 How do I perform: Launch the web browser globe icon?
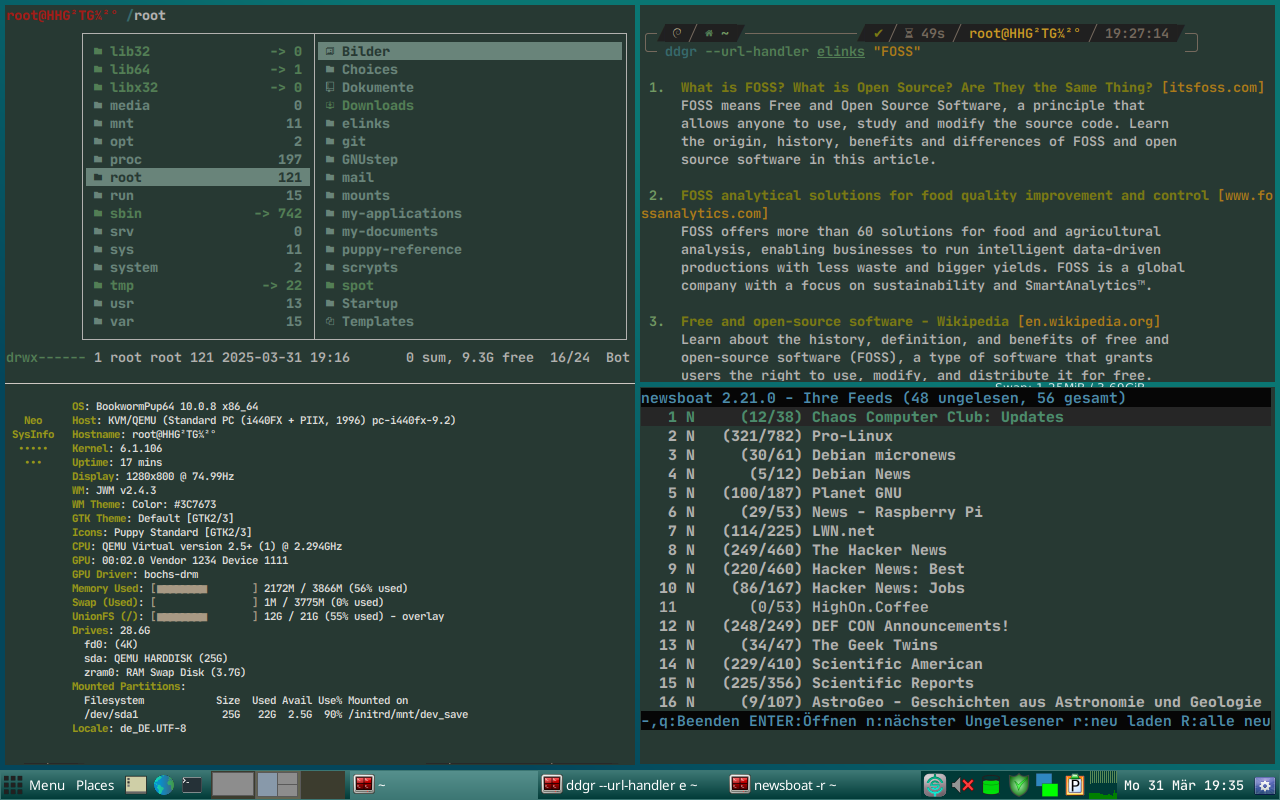(x=164, y=785)
